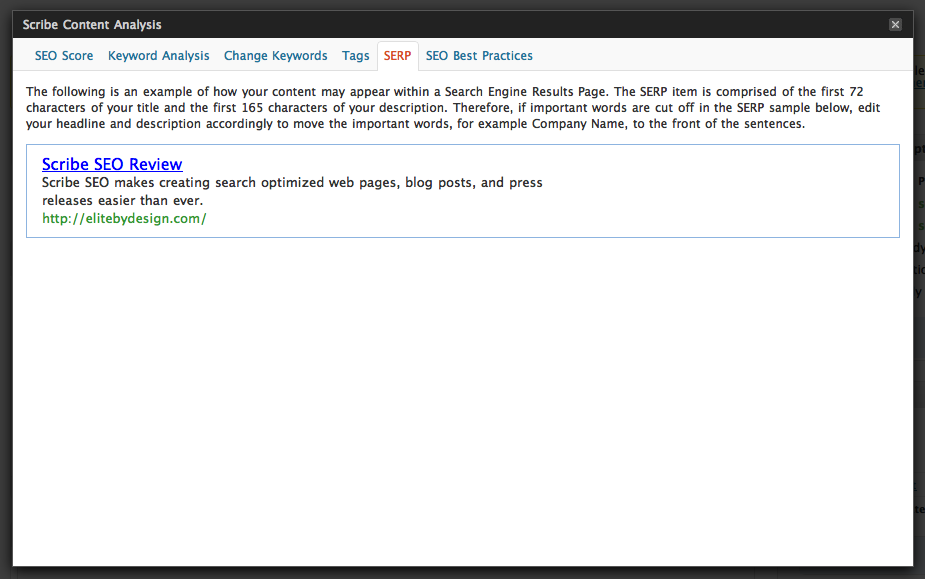Select the Tags tab
925x579 pixels.
(x=355, y=55)
